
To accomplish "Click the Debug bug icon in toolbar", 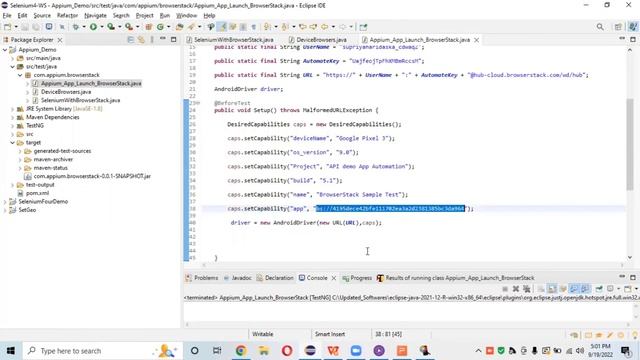I will click(76, 27).
